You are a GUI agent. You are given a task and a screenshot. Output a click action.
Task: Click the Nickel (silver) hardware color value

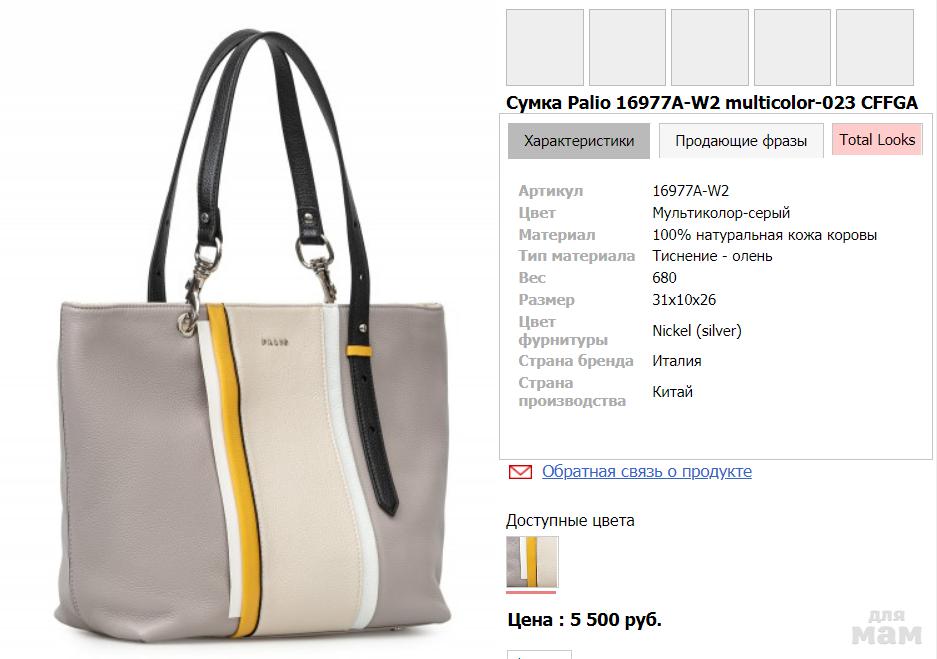point(697,331)
